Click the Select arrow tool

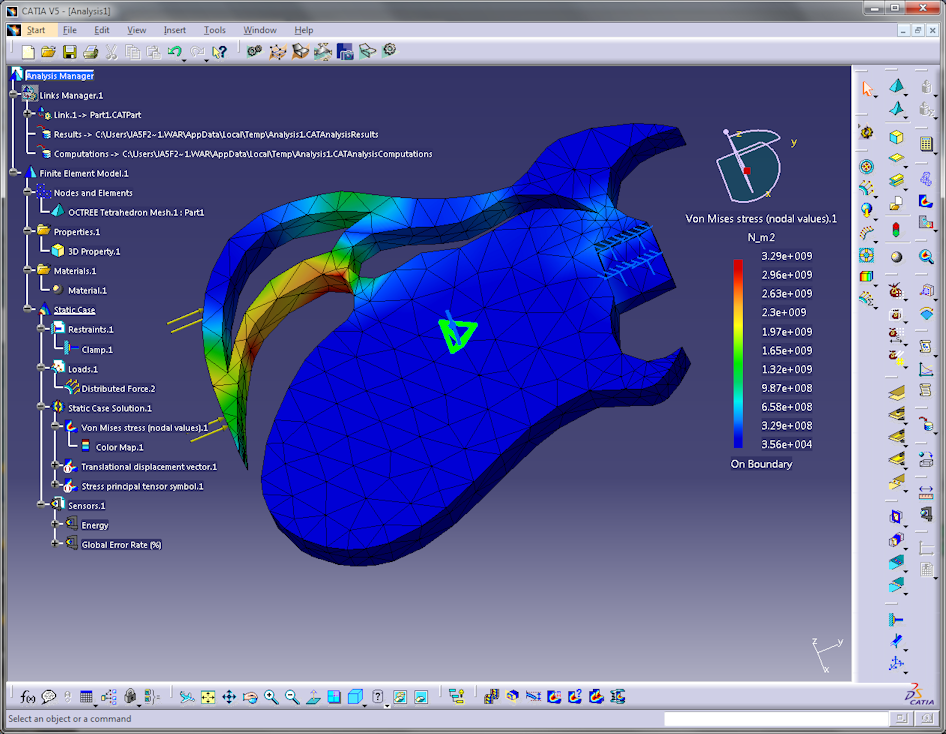[x=867, y=89]
